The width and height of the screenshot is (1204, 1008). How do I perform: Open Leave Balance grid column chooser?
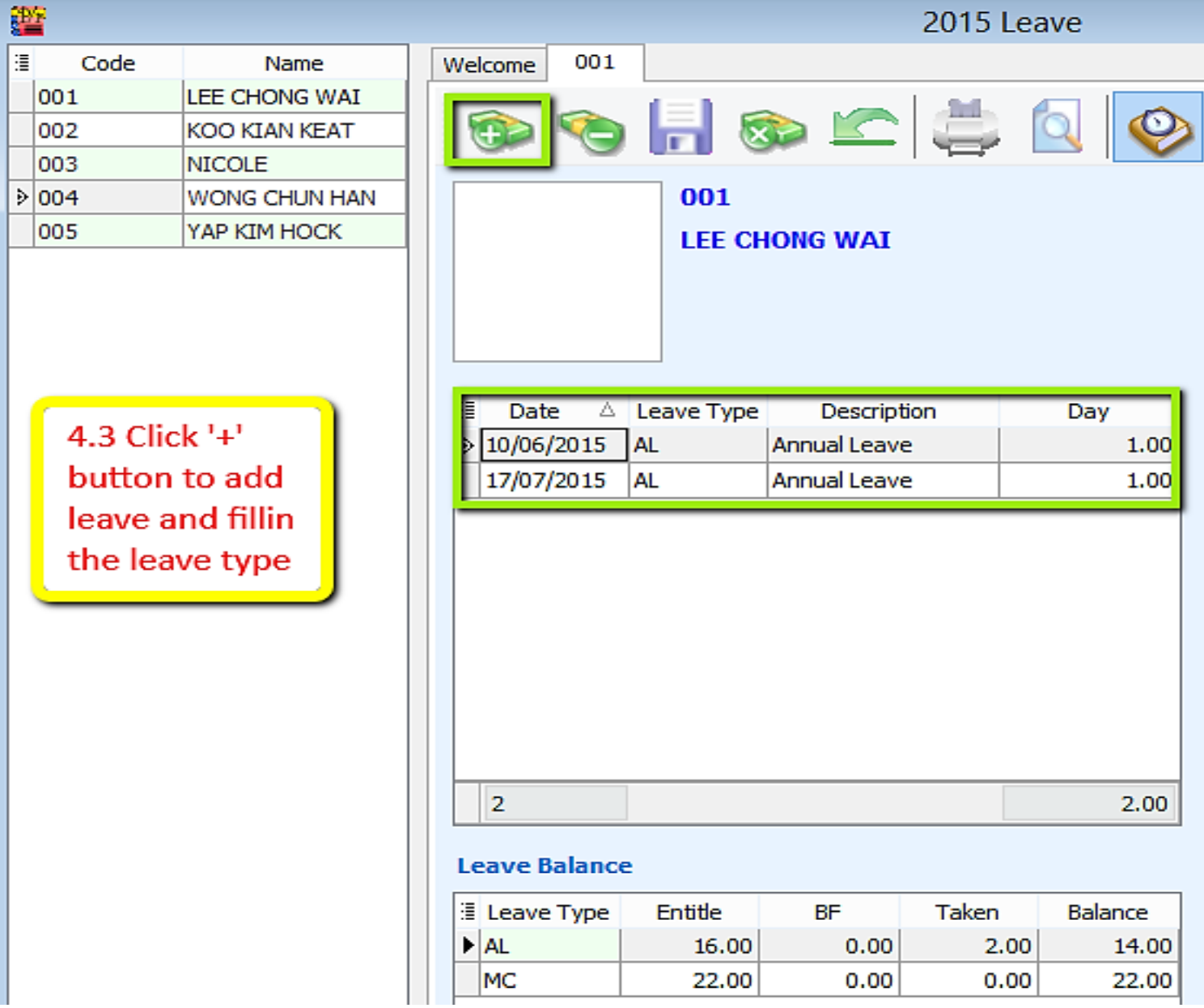coord(468,912)
